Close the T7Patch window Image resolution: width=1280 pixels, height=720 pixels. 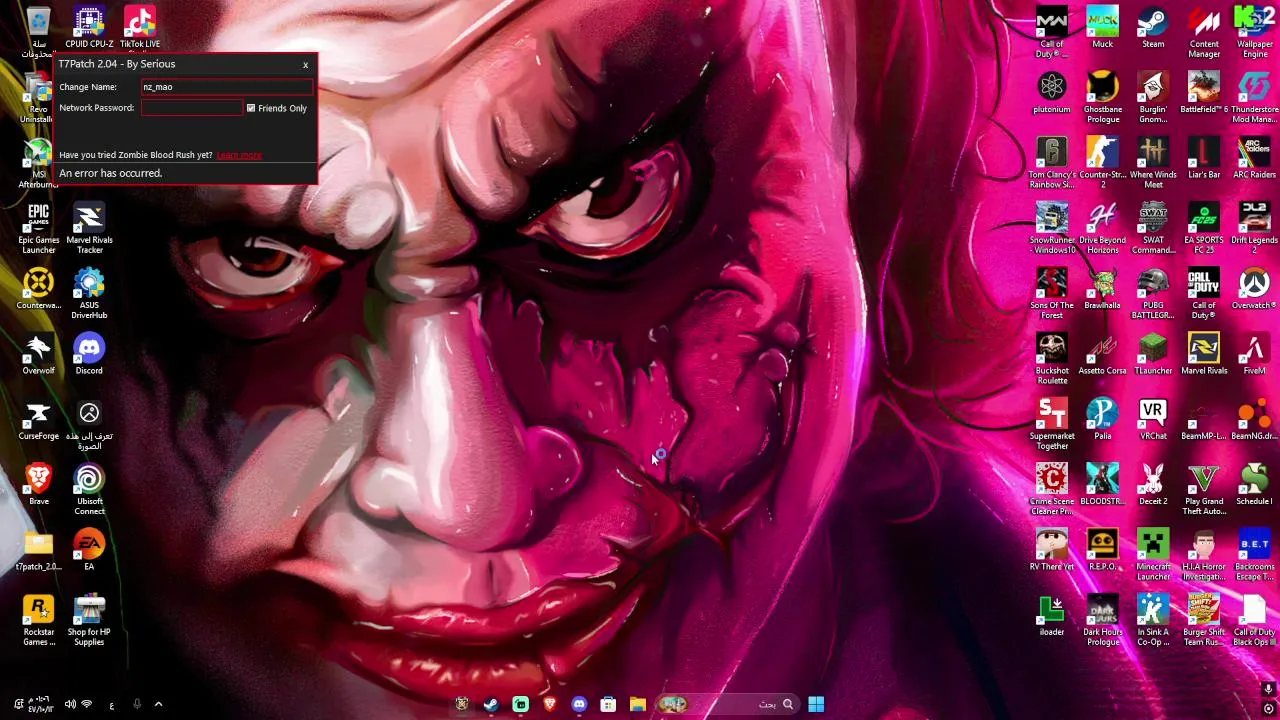coord(306,65)
